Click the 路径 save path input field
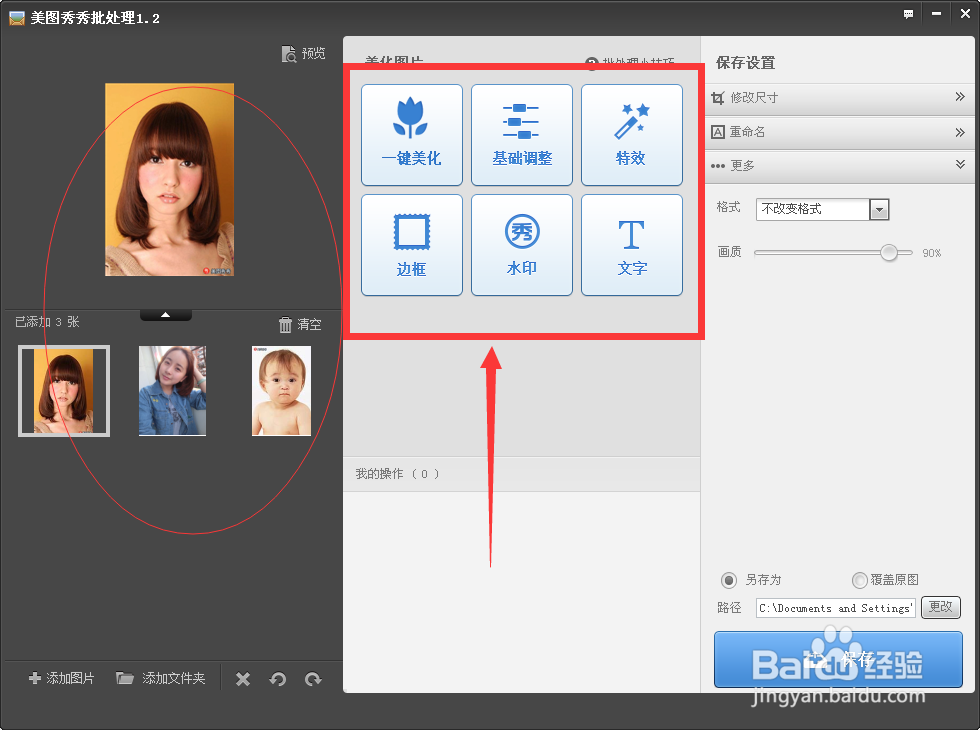Image resolution: width=980 pixels, height=730 pixels. pos(836,608)
